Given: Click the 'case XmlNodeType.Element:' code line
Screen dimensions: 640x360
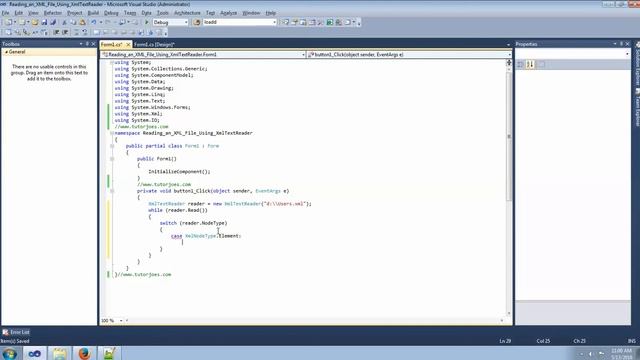Looking at the screenshot, I should coord(206,236).
